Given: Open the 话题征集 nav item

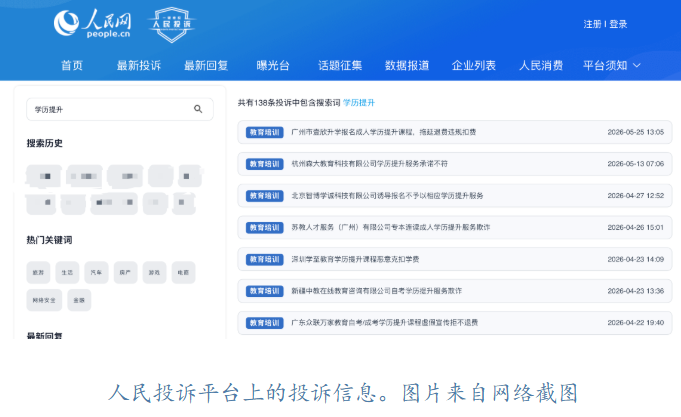Looking at the screenshot, I should (340, 66).
